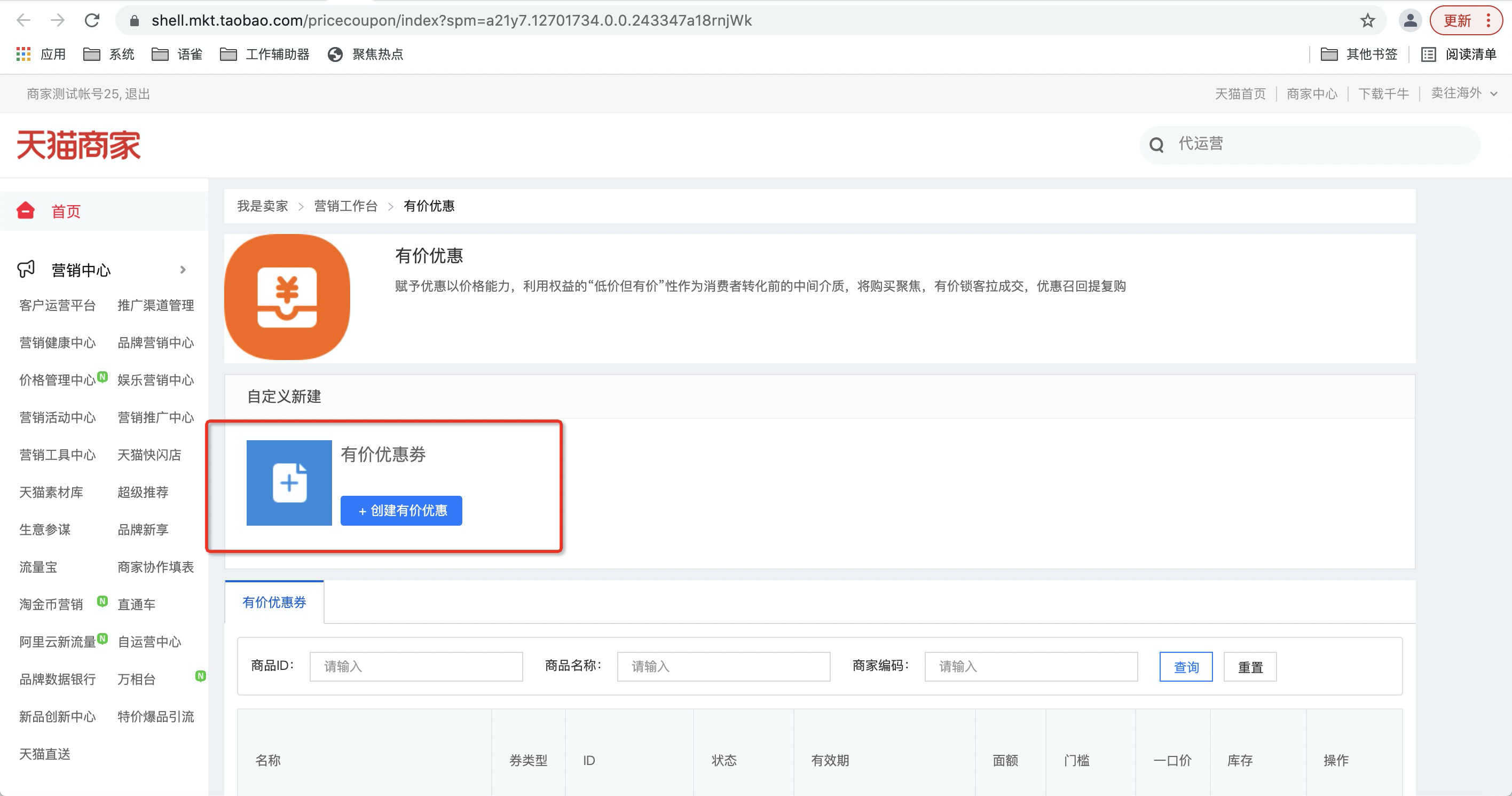Open the 其他书签 folder
This screenshot has height=796, width=1512.
[x=1359, y=54]
